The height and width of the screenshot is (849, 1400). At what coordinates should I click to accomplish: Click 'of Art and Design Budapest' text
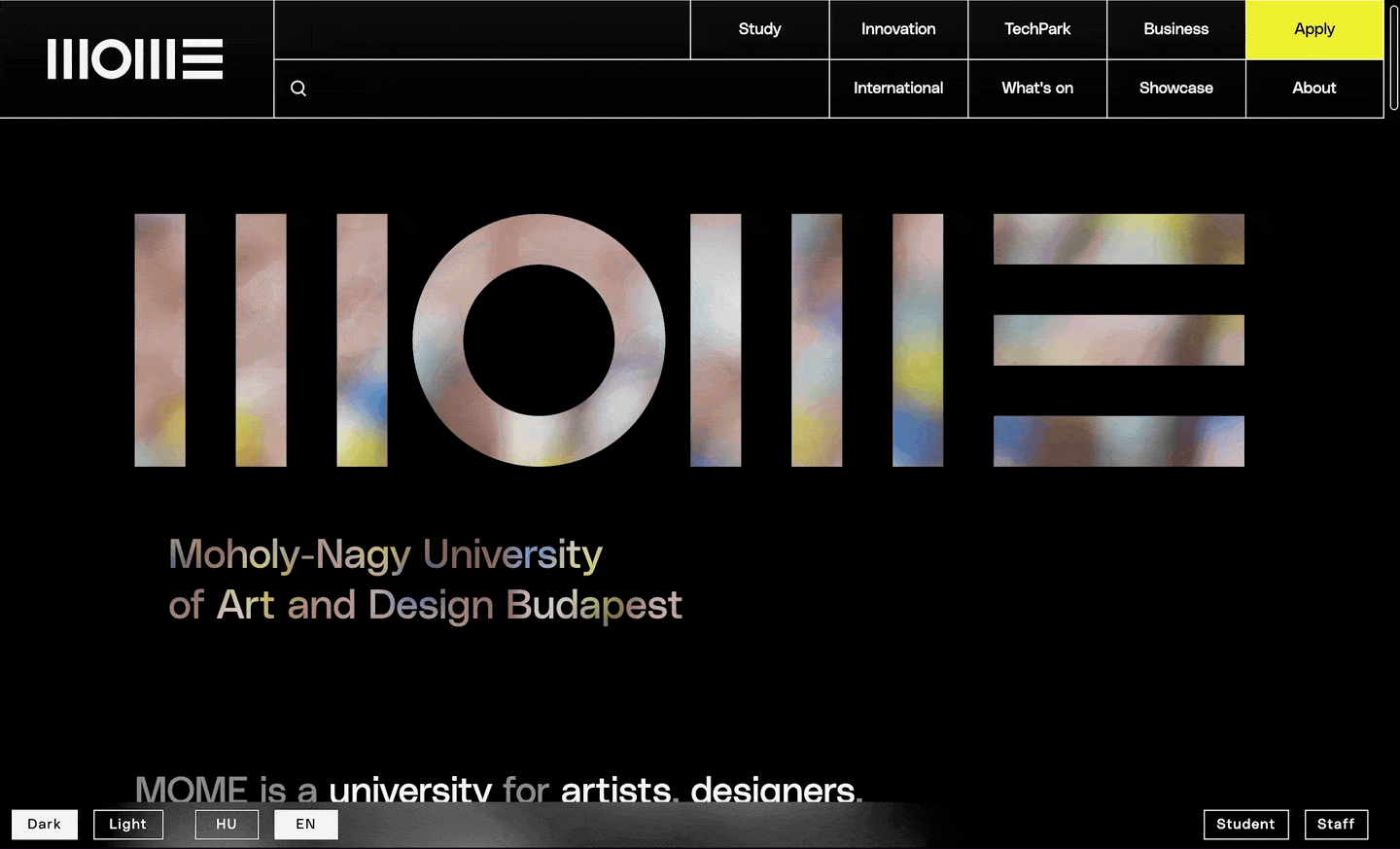[x=426, y=605]
